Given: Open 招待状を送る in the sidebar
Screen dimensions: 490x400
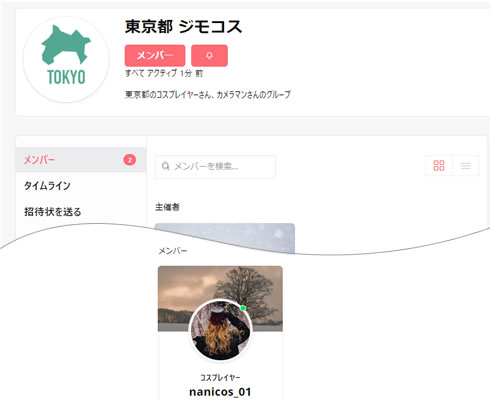Looking at the screenshot, I should point(53,212).
